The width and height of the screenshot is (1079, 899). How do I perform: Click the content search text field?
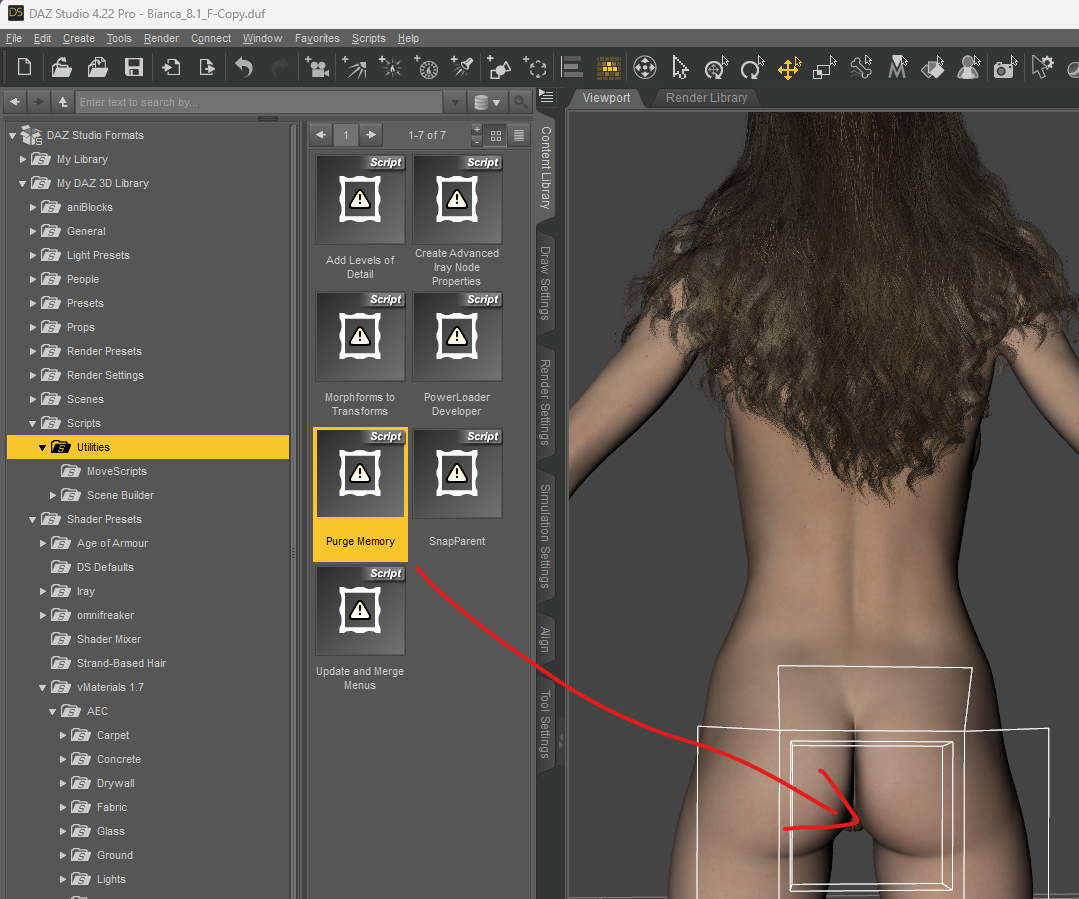pos(259,103)
